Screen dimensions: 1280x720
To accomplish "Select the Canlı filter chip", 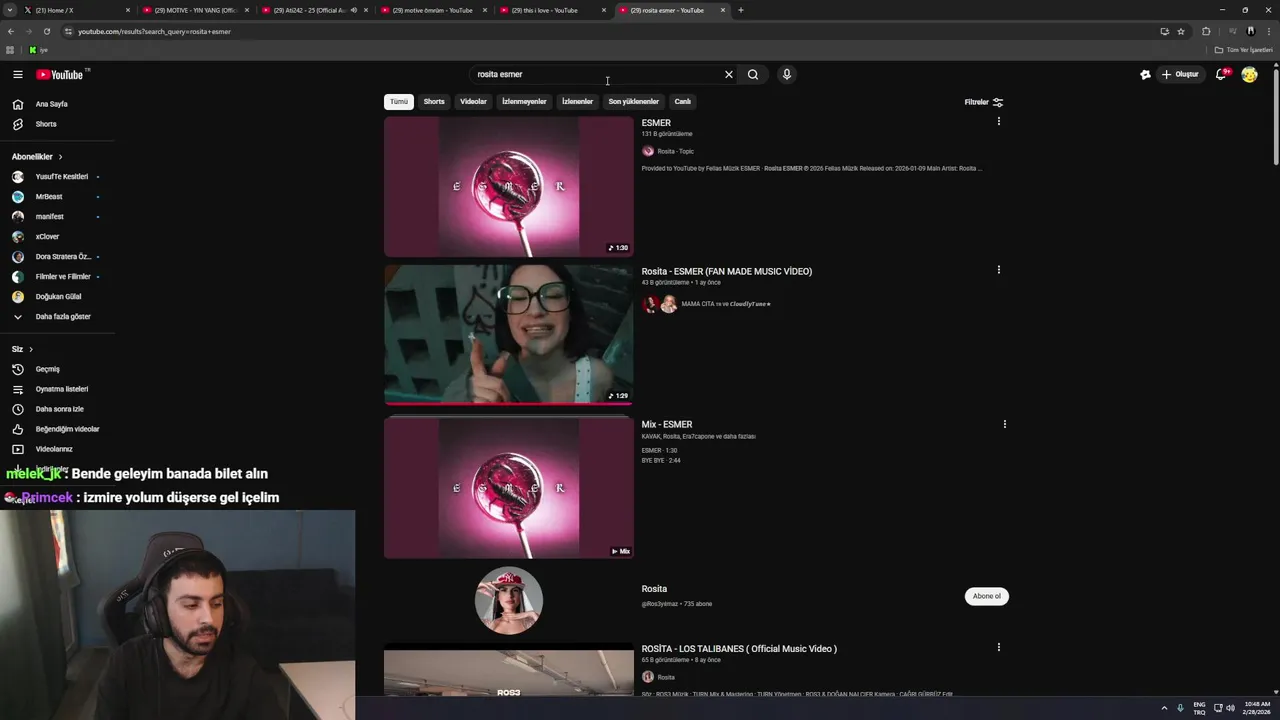I will (x=682, y=102).
